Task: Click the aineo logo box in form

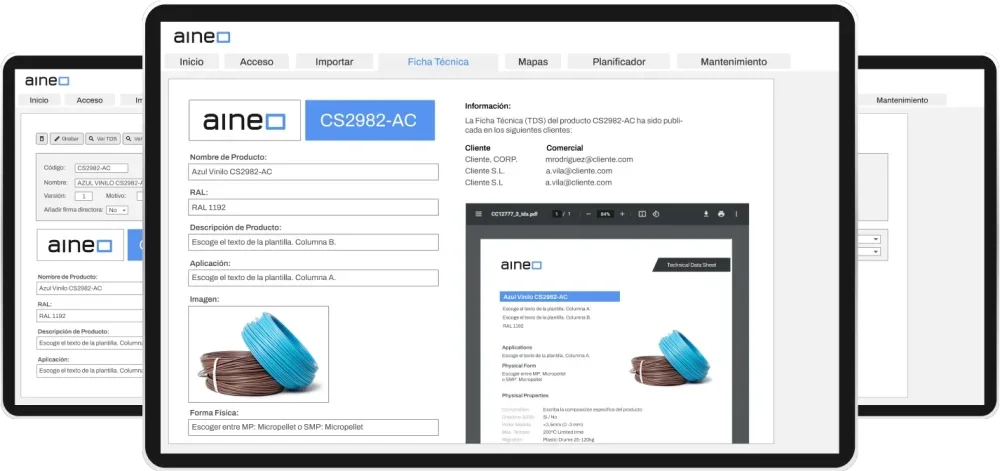Action: pos(245,120)
